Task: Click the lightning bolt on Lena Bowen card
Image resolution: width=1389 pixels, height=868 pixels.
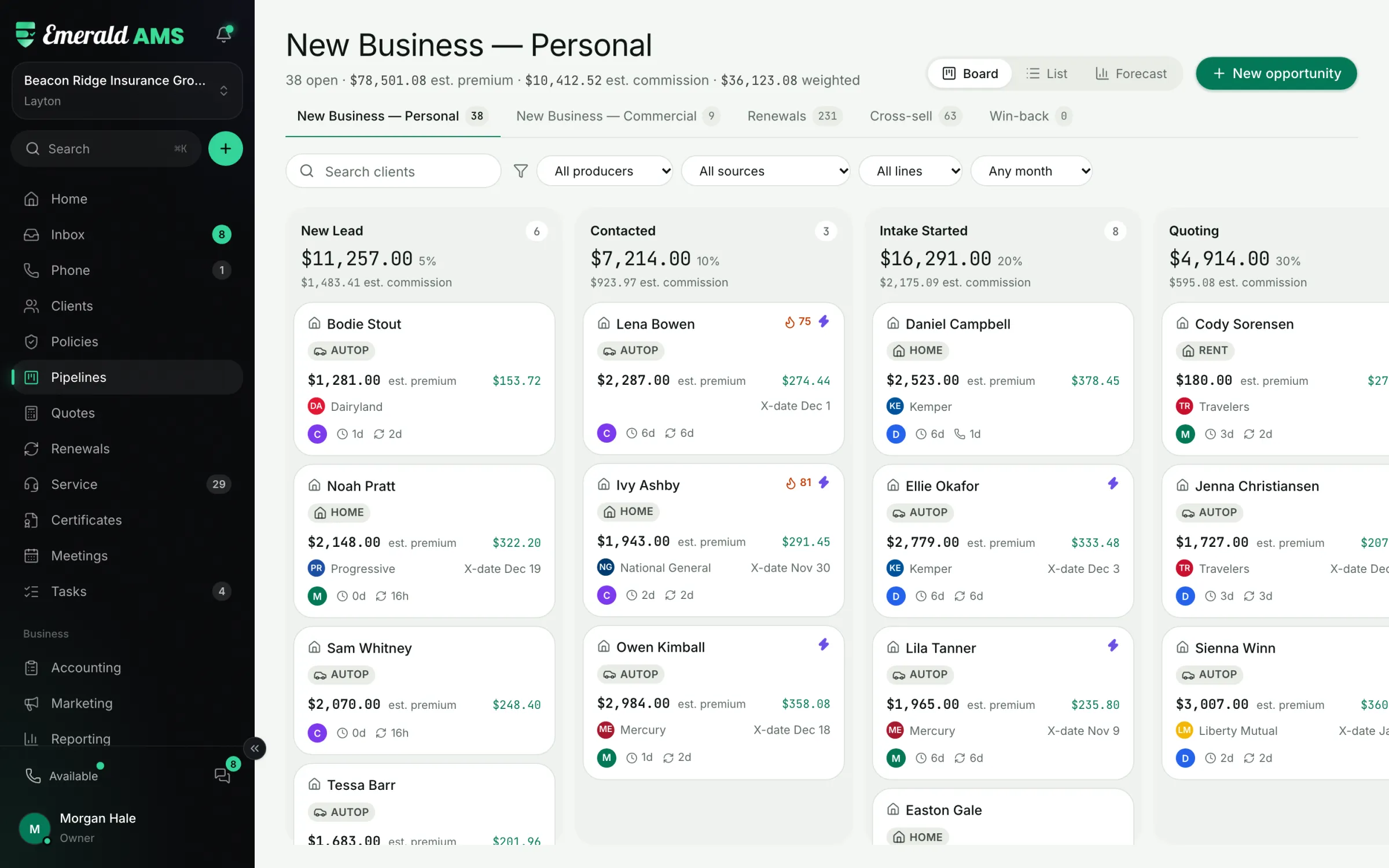Action: (x=824, y=321)
